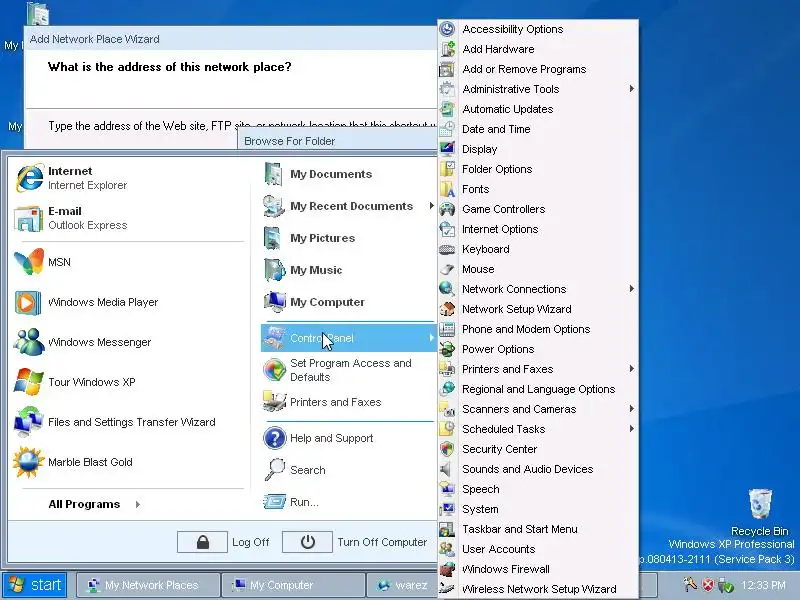Open Mouse settings entry
Viewport: 800px width, 600px height.
click(x=538, y=269)
